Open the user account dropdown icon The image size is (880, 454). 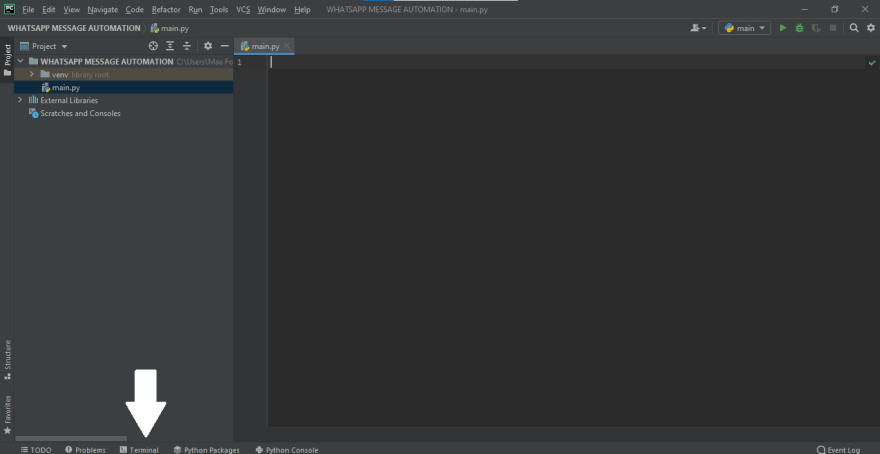click(x=699, y=28)
